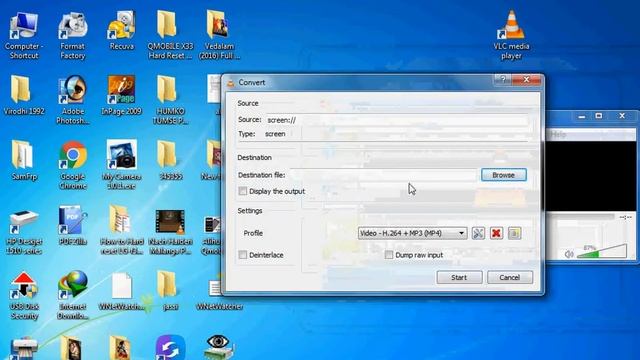
Task: Select the Recuva desktop icon
Action: [122, 31]
